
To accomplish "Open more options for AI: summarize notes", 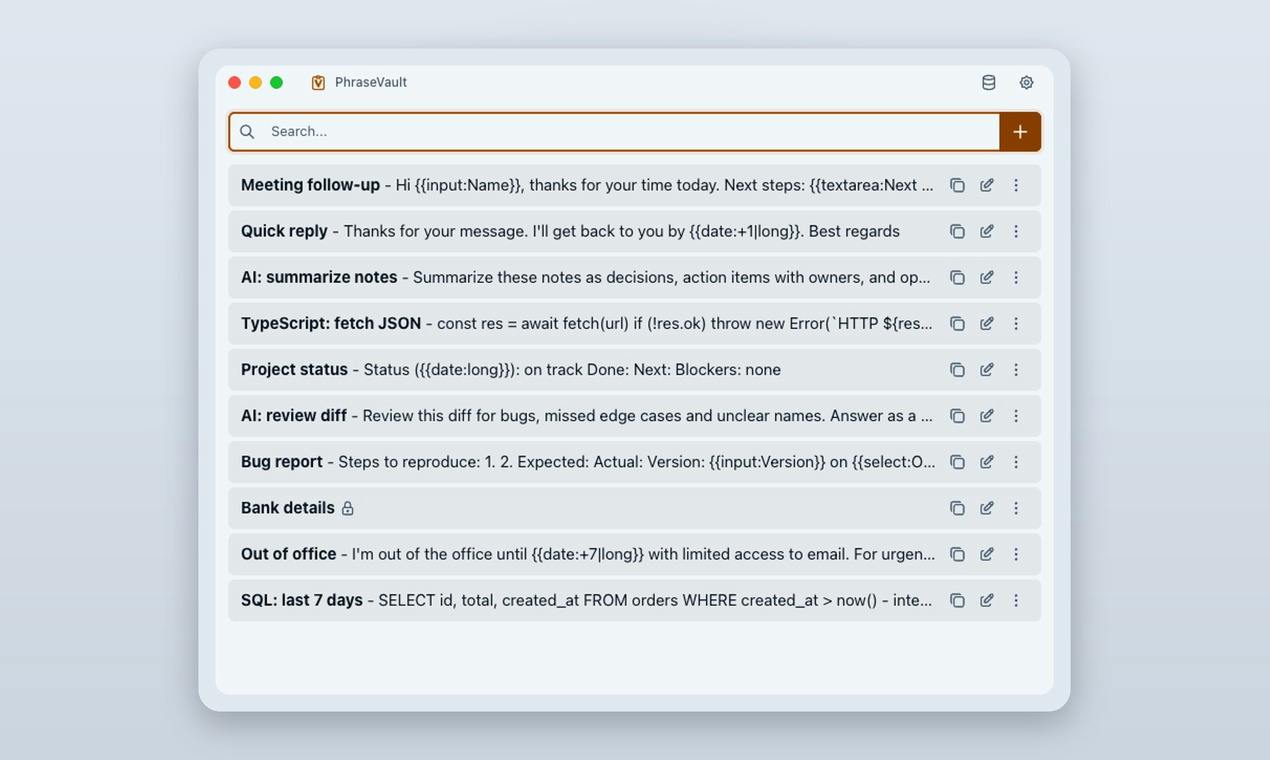I will [x=1016, y=277].
